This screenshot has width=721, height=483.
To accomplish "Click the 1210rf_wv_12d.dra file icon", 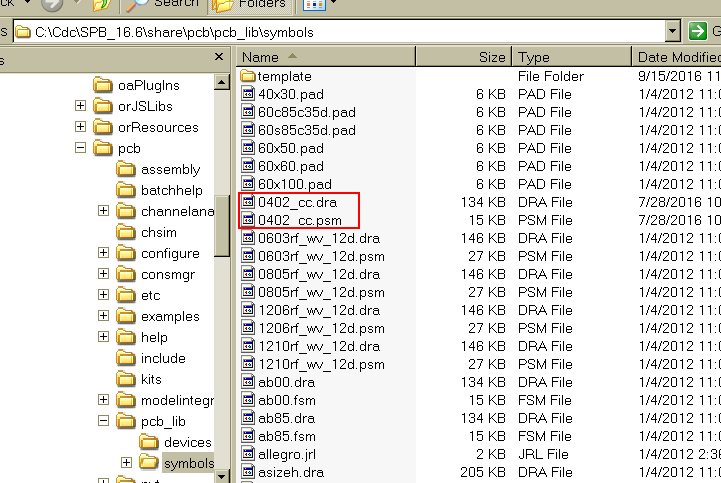I will [x=248, y=346].
